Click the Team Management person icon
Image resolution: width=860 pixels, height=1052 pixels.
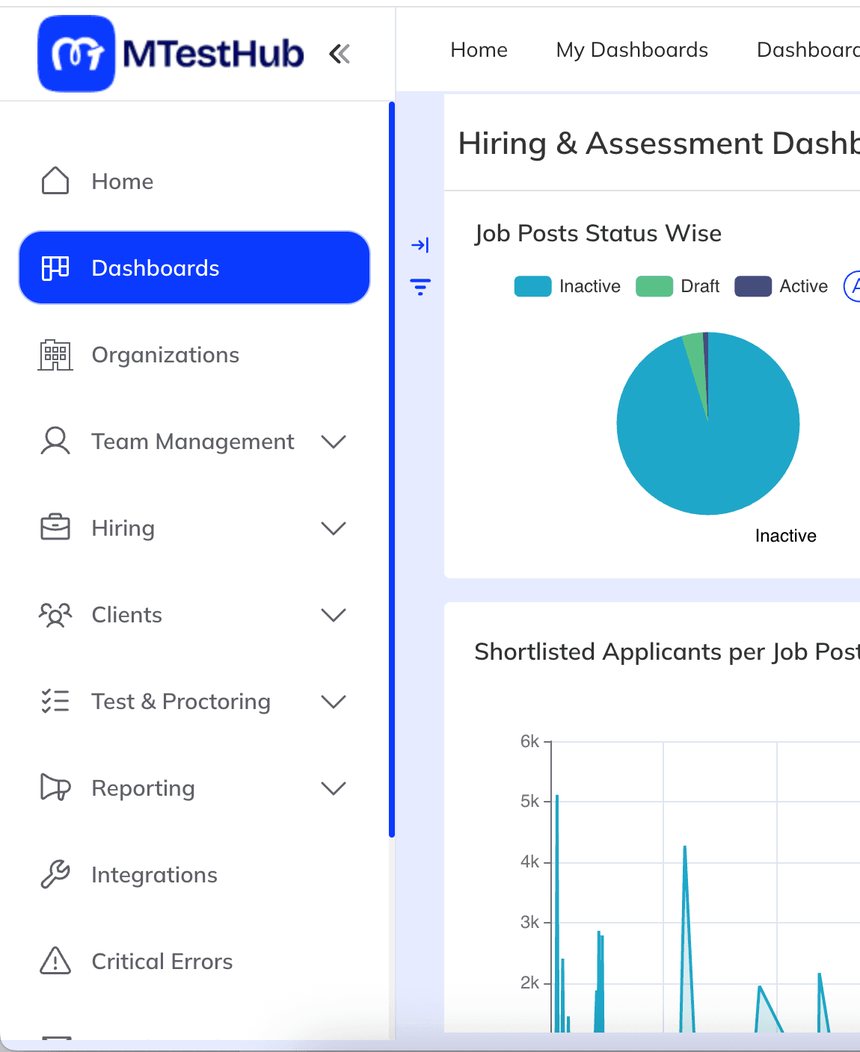(55, 441)
